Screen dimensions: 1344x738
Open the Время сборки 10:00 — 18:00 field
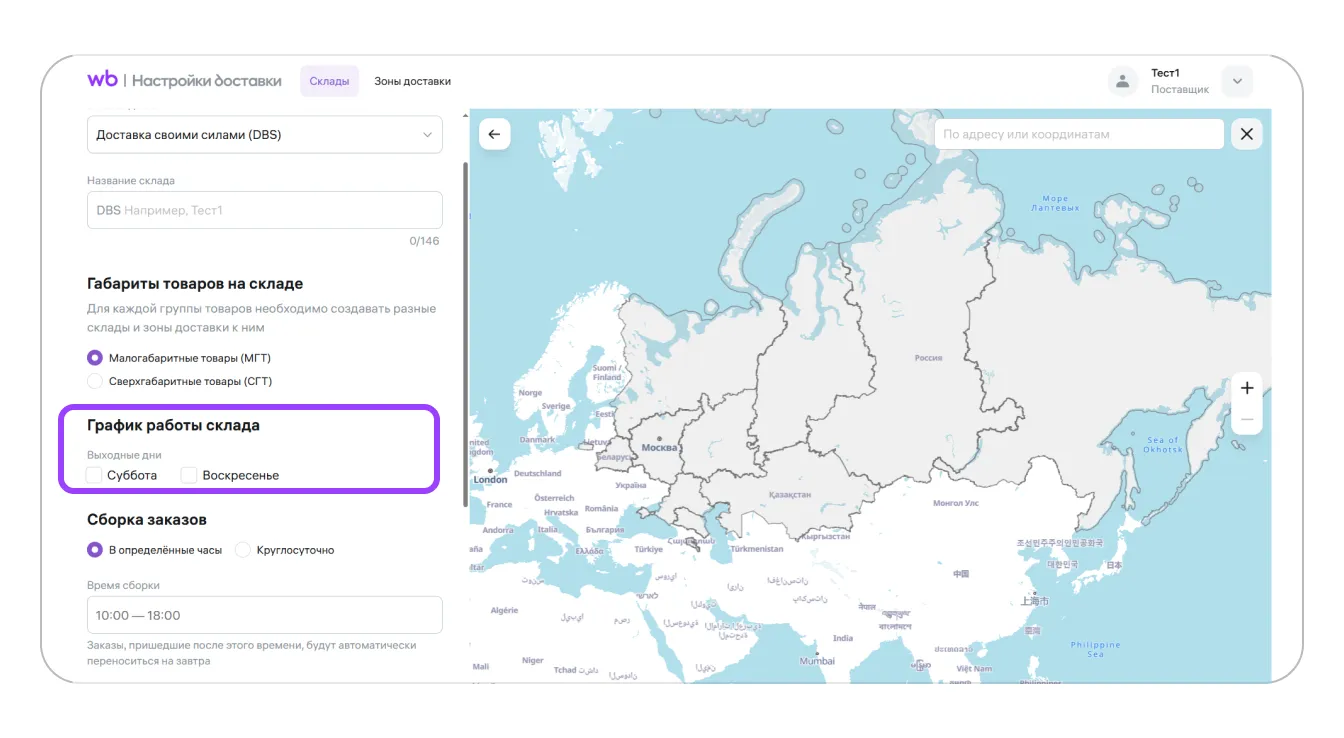click(264, 615)
